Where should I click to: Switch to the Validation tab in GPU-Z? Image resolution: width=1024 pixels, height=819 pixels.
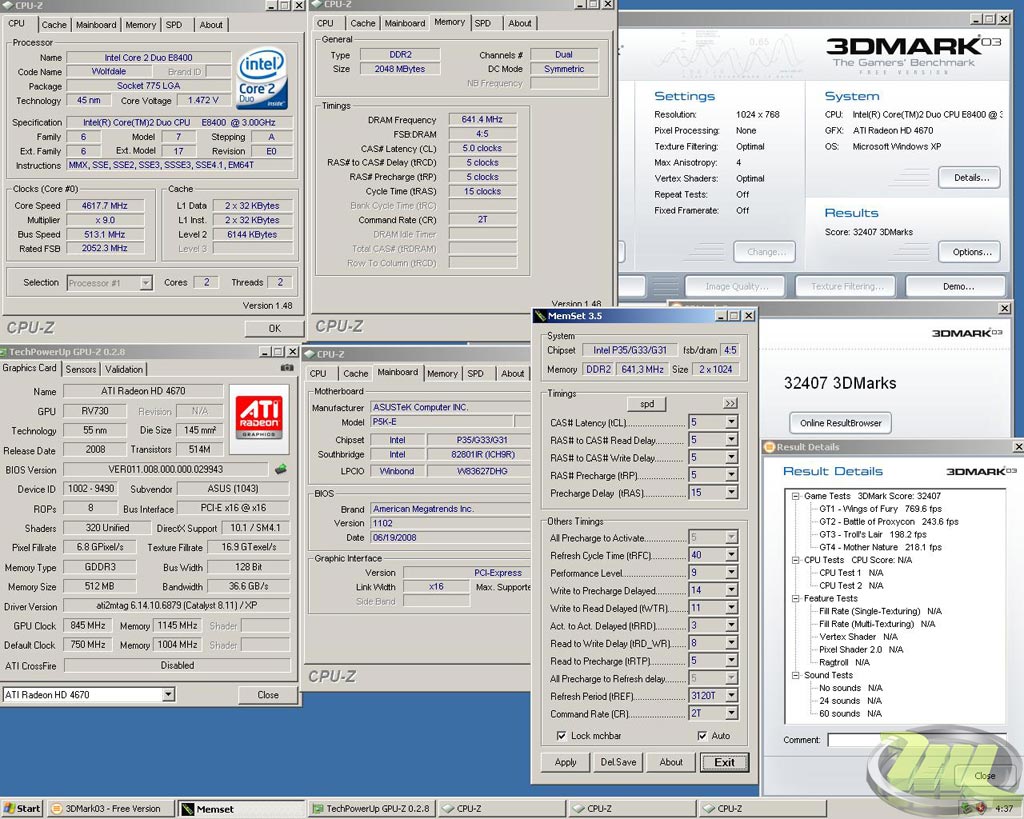(x=123, y=369)
